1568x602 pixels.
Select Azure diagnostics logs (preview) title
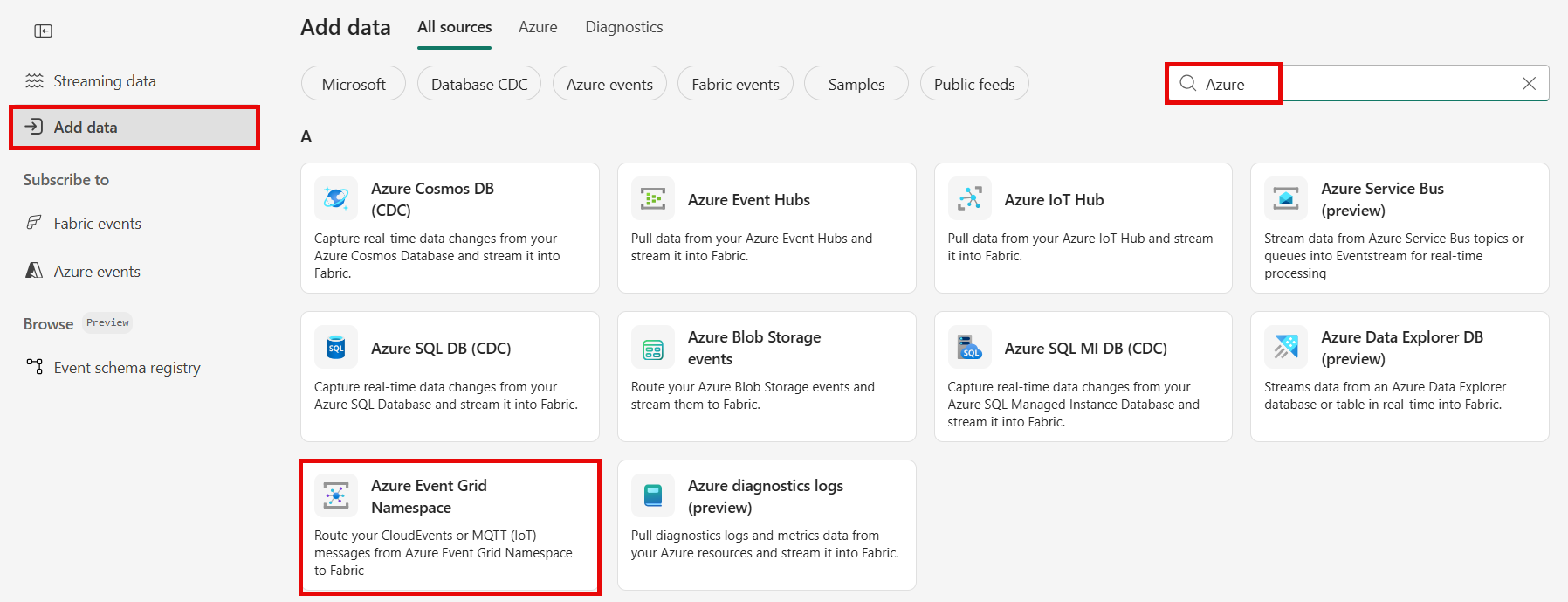coord(766,496)
